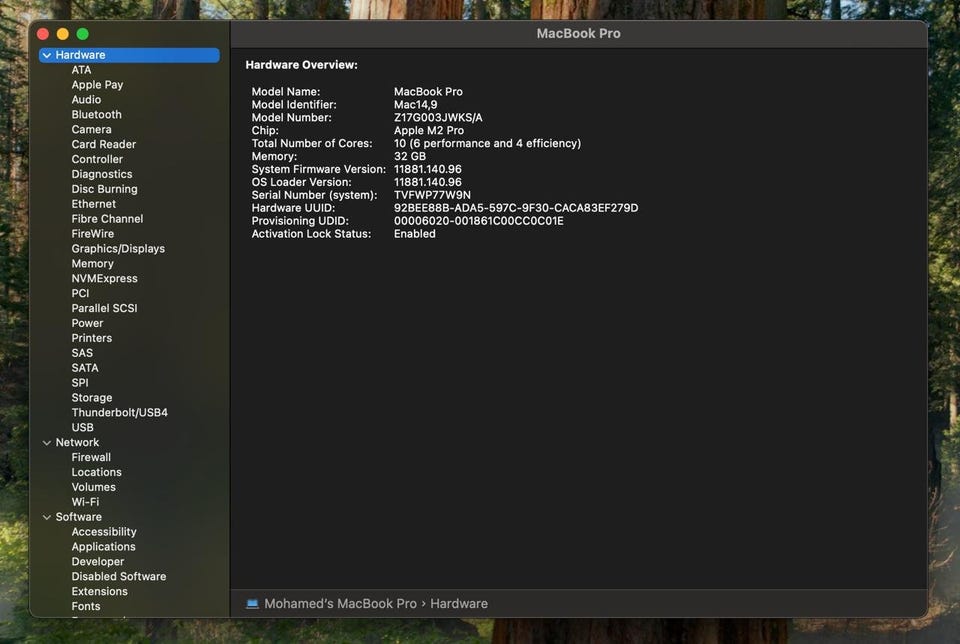Collapse the Hardware section chevron
Image resolution: width=960 pixels, height=644 pixels.
[47, 55]
